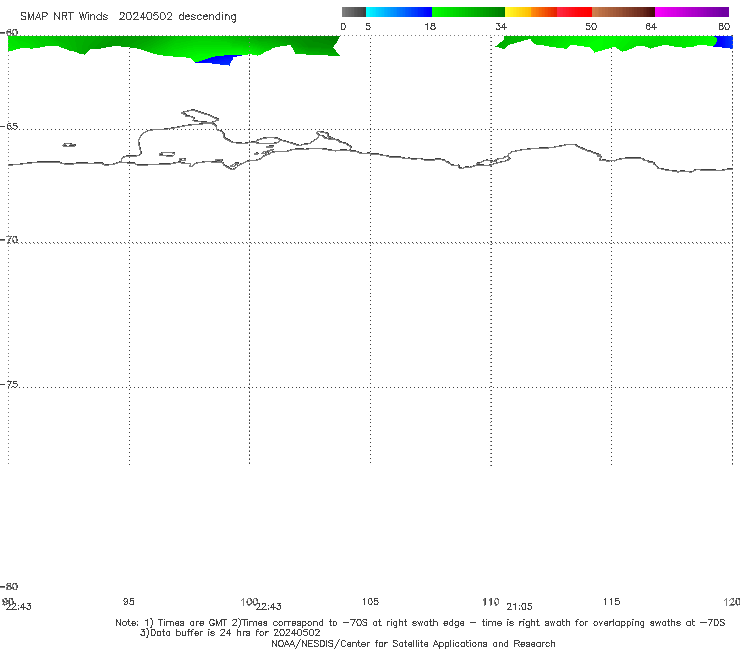Click the color bar label '34'
This screenshot has height=650, width=740.
[501, 27]
